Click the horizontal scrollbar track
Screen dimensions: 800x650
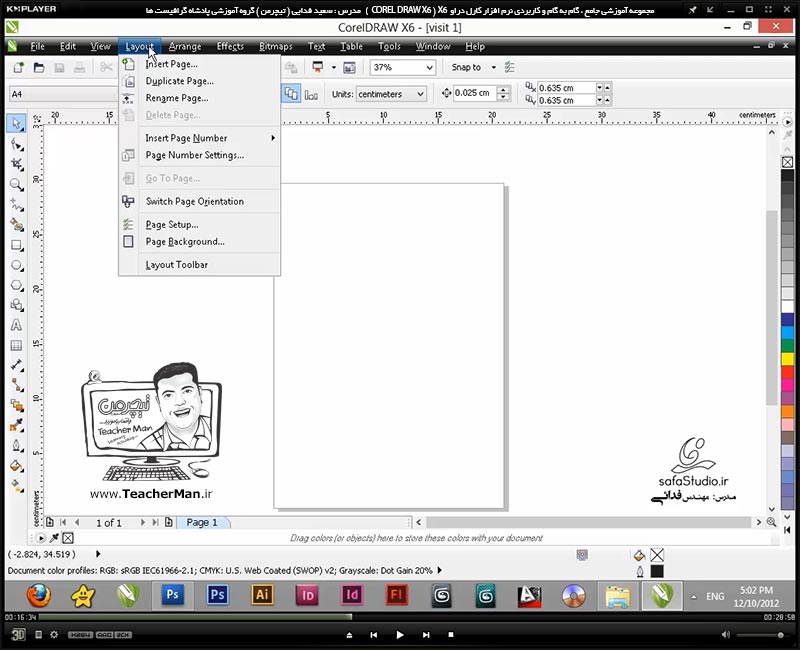pos(588,522)
